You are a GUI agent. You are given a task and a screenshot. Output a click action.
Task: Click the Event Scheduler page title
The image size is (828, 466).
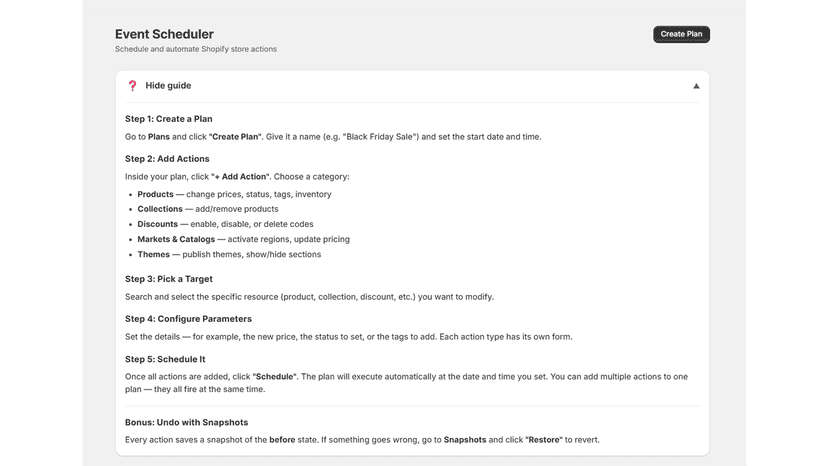pyautogui.click(x=164, y=34)
